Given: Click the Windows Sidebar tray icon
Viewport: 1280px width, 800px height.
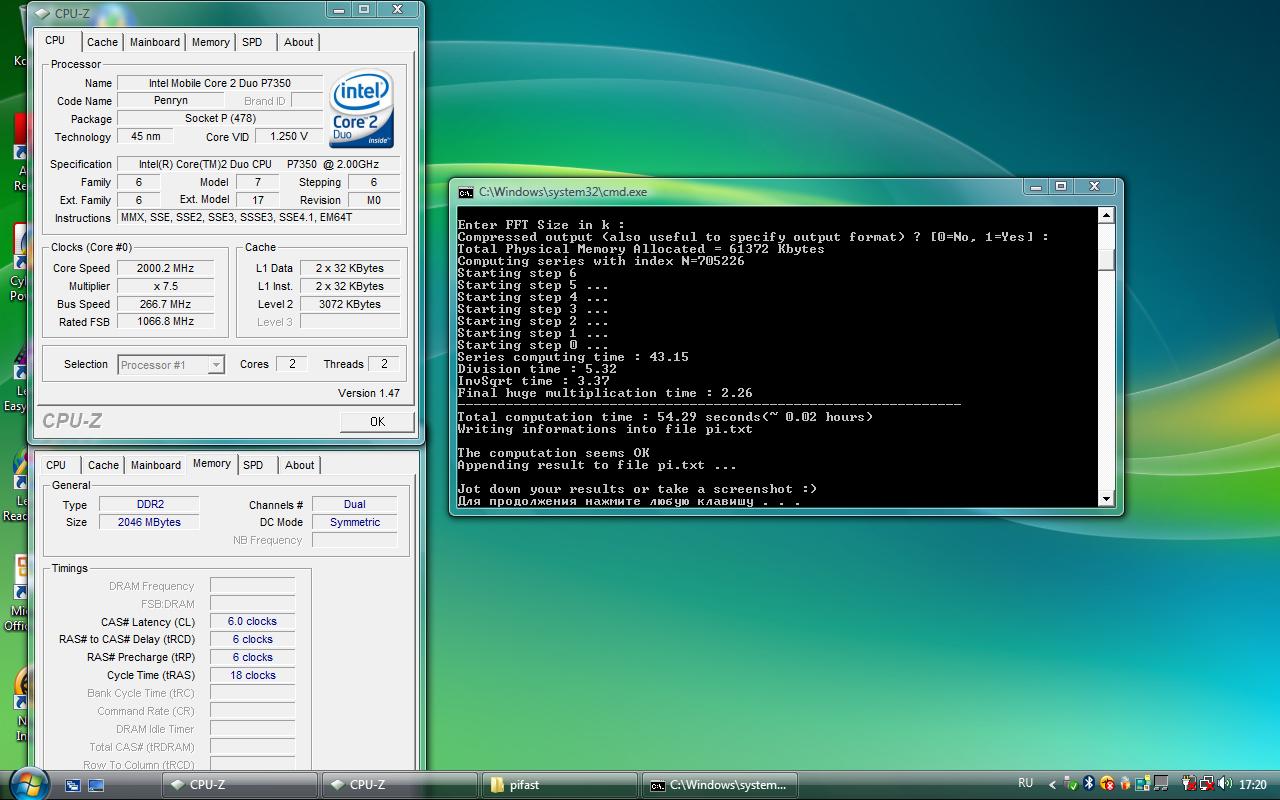Looking at the screenshot, I should 1143,784.
